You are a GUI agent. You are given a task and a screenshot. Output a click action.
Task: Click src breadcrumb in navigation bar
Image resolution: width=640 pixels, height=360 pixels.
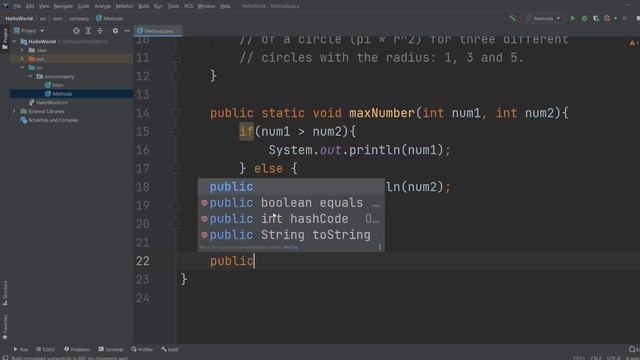(x=43, y=18)
